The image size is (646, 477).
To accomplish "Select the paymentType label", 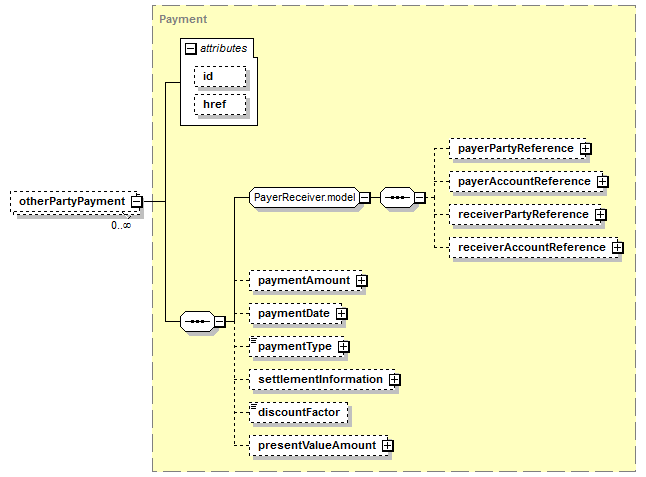I will coord(295,346).
